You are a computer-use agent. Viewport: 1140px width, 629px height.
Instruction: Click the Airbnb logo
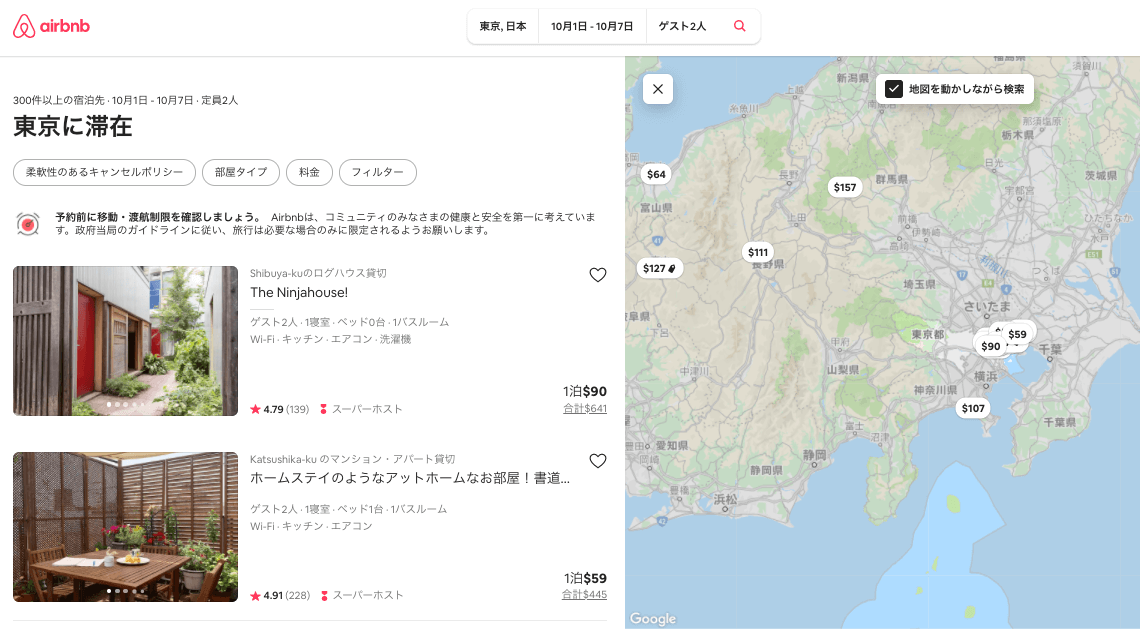click(x=51, y=27)
